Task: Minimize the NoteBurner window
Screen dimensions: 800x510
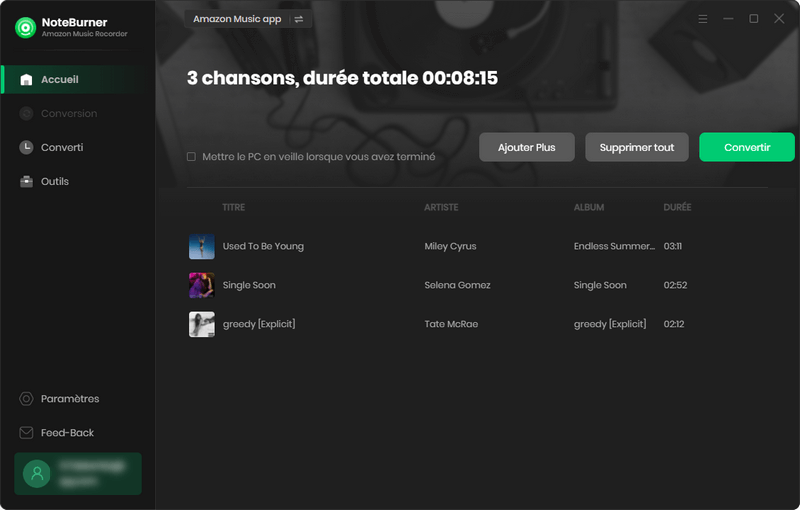Action: (728, 19)
